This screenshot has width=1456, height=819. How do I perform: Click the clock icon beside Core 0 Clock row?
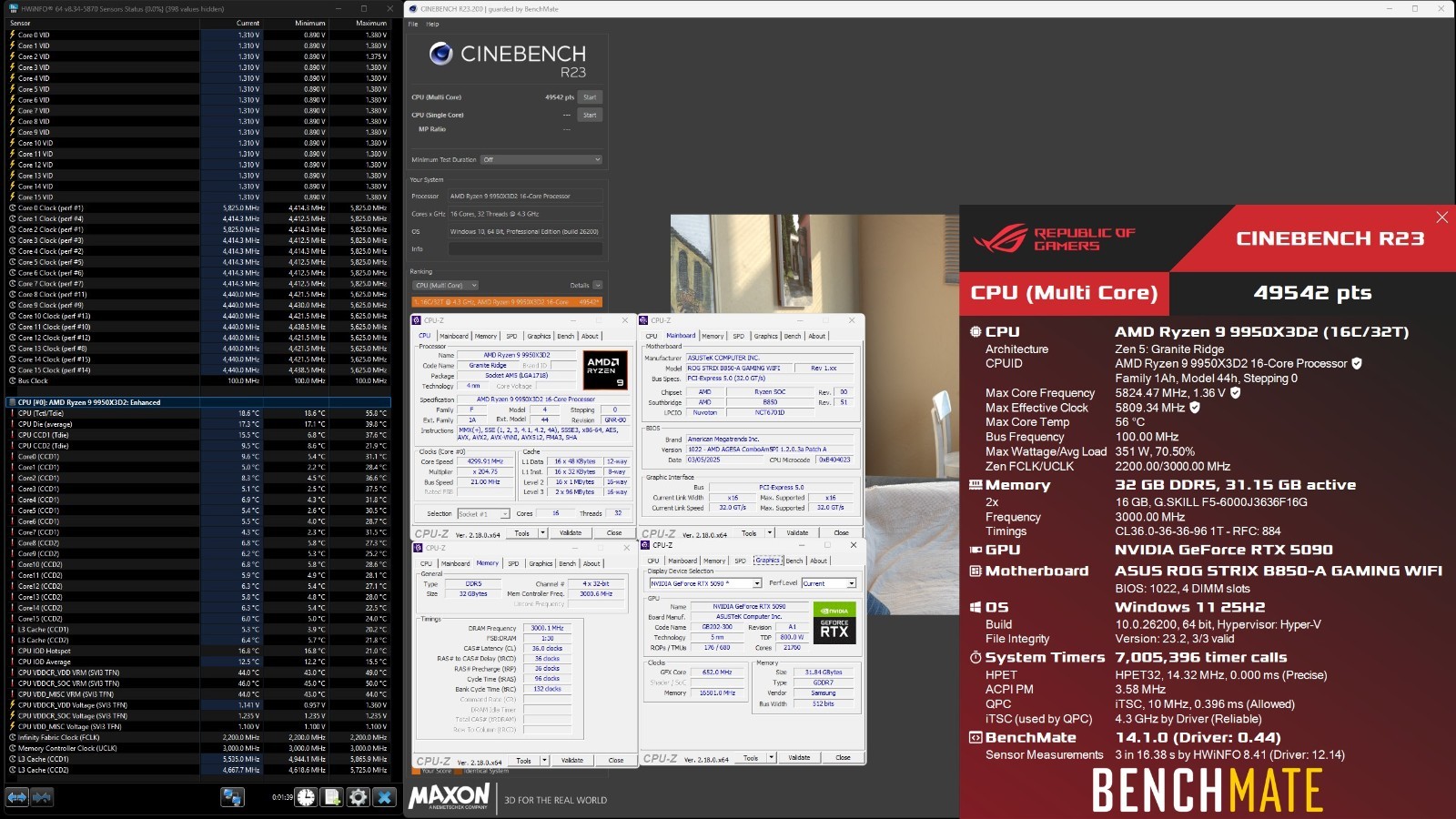pyautogui.click(x=12, y=207)
